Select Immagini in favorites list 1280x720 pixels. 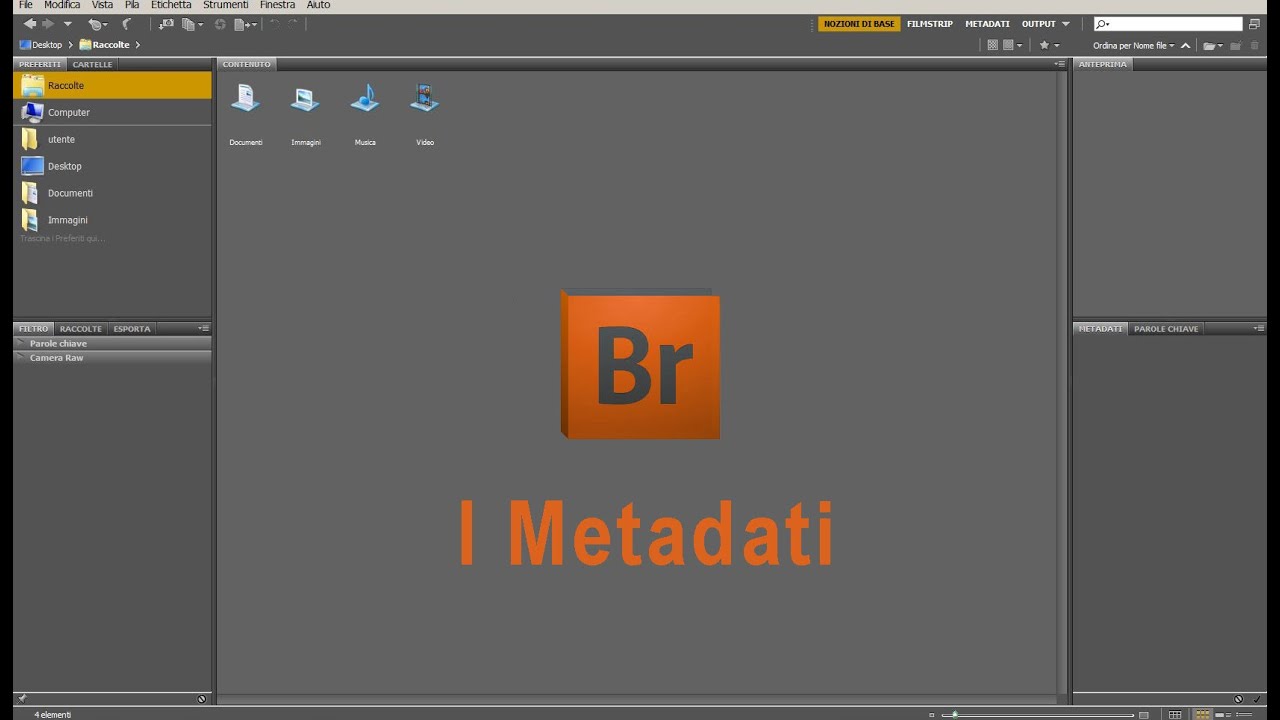[113, 220]
